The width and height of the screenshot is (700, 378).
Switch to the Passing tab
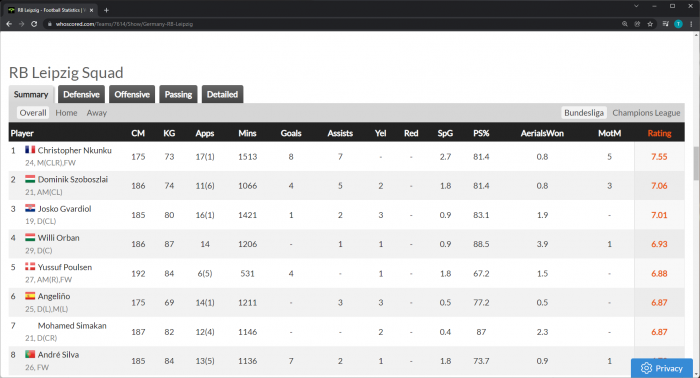178,95
